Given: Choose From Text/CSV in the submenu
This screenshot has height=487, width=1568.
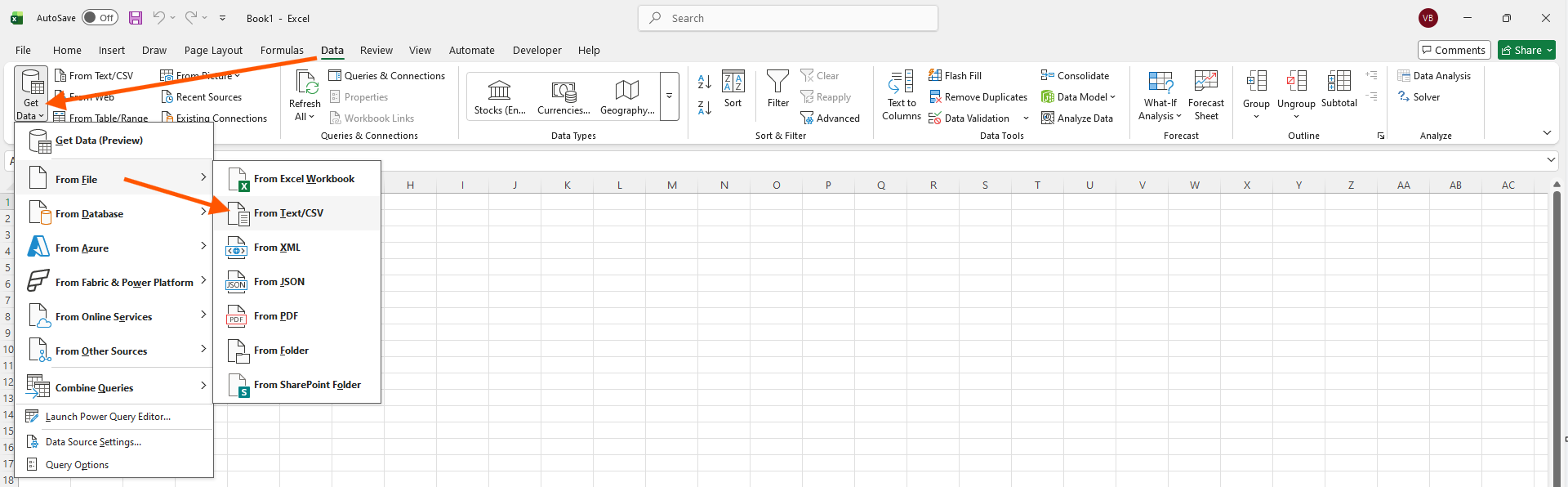Looking at the screenshot, I should click(288, 213).
